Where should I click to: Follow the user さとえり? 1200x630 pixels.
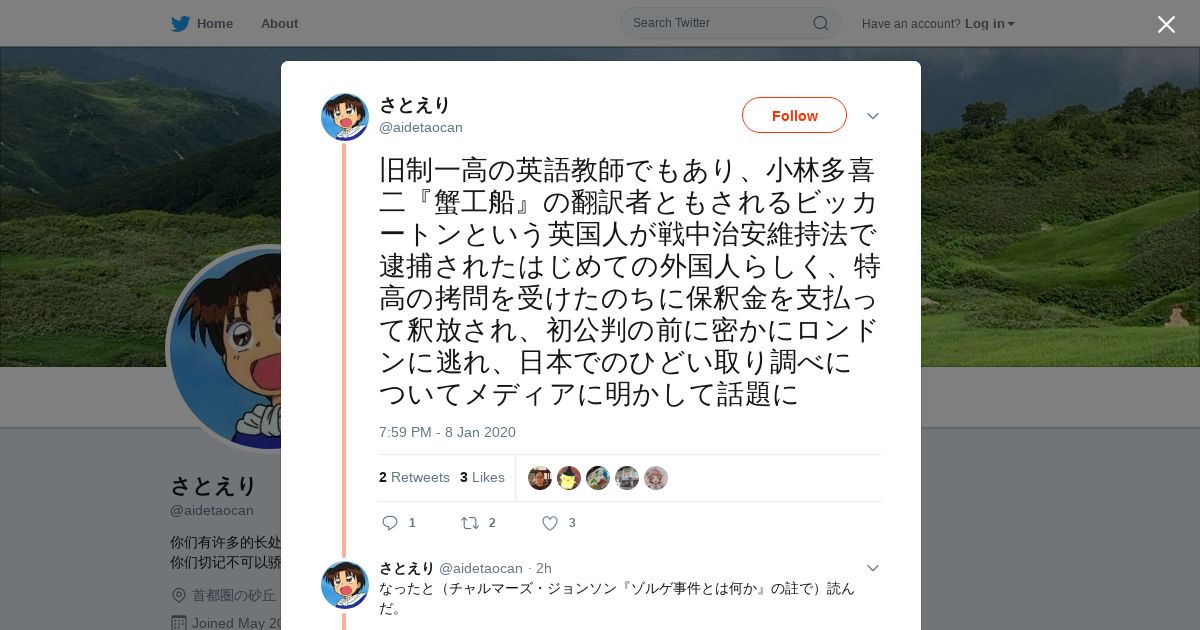tap(794, 115)
